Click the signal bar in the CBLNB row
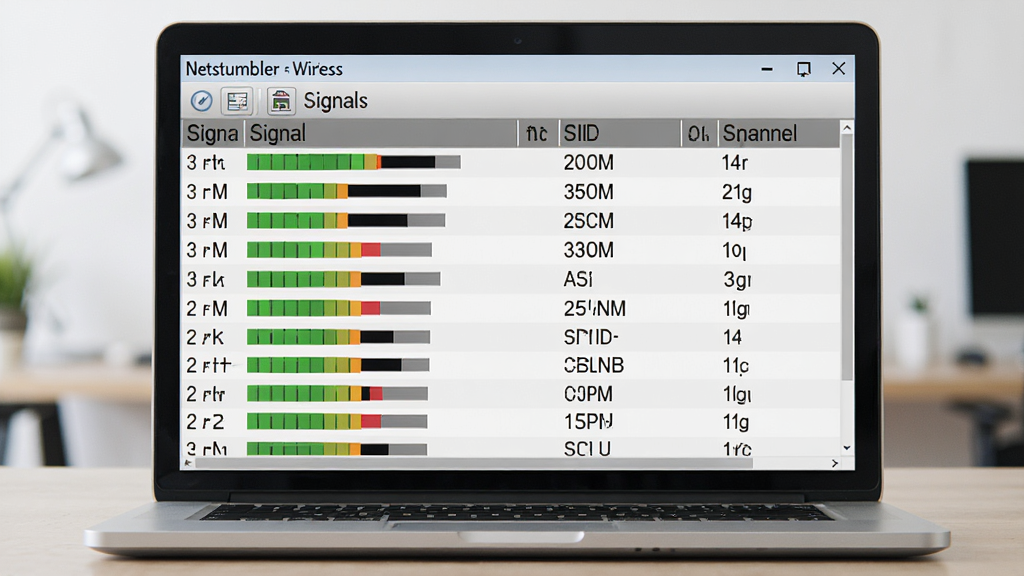The width and height of the screenshot is (1024, 576). point(338,365)
